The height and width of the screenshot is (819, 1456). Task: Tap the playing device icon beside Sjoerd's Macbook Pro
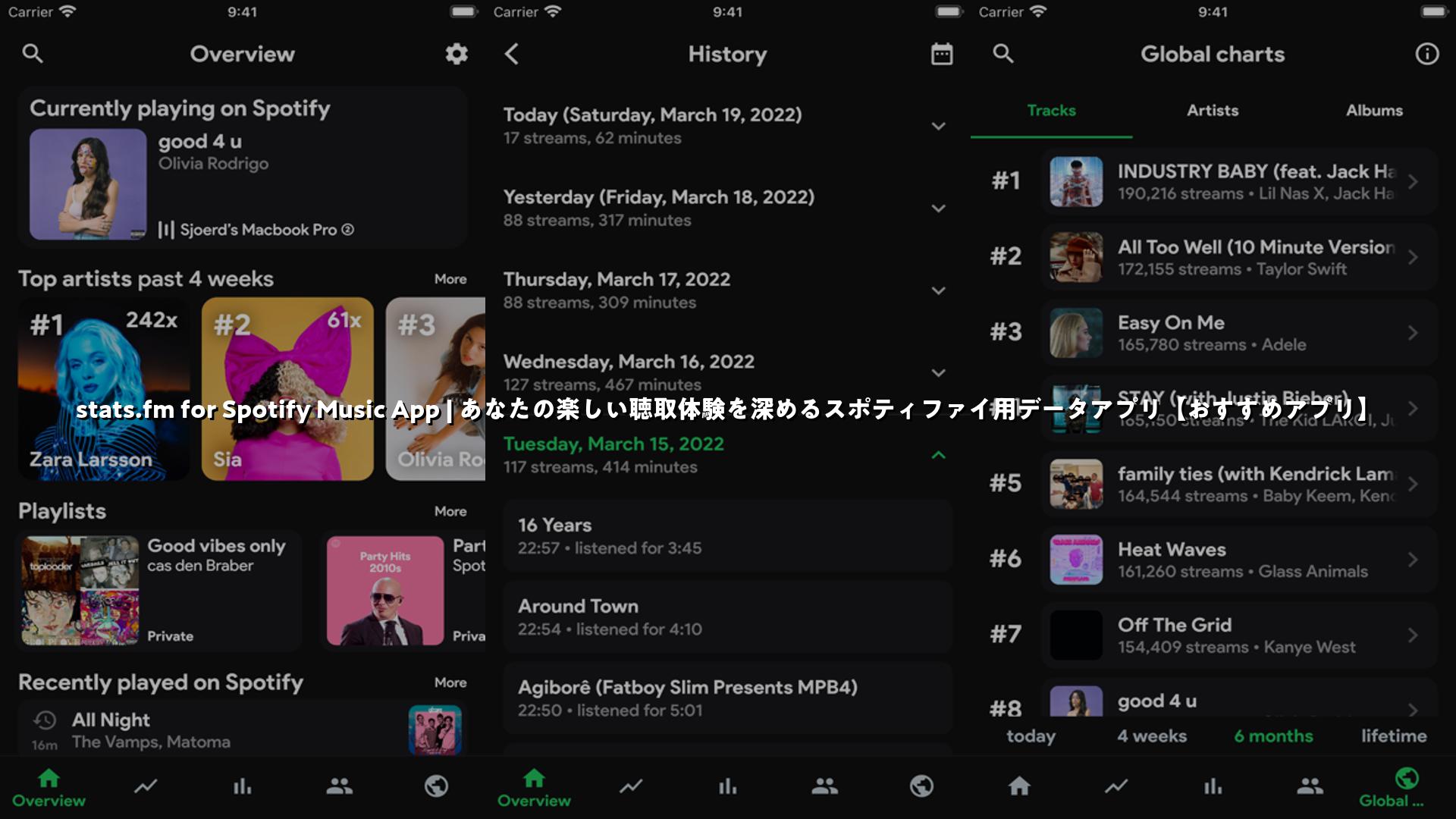pyautogui.click(x=166, y=230)
